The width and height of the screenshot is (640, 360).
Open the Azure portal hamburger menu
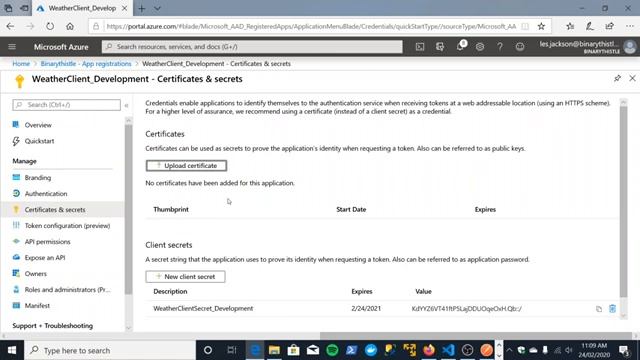point(12,47)
